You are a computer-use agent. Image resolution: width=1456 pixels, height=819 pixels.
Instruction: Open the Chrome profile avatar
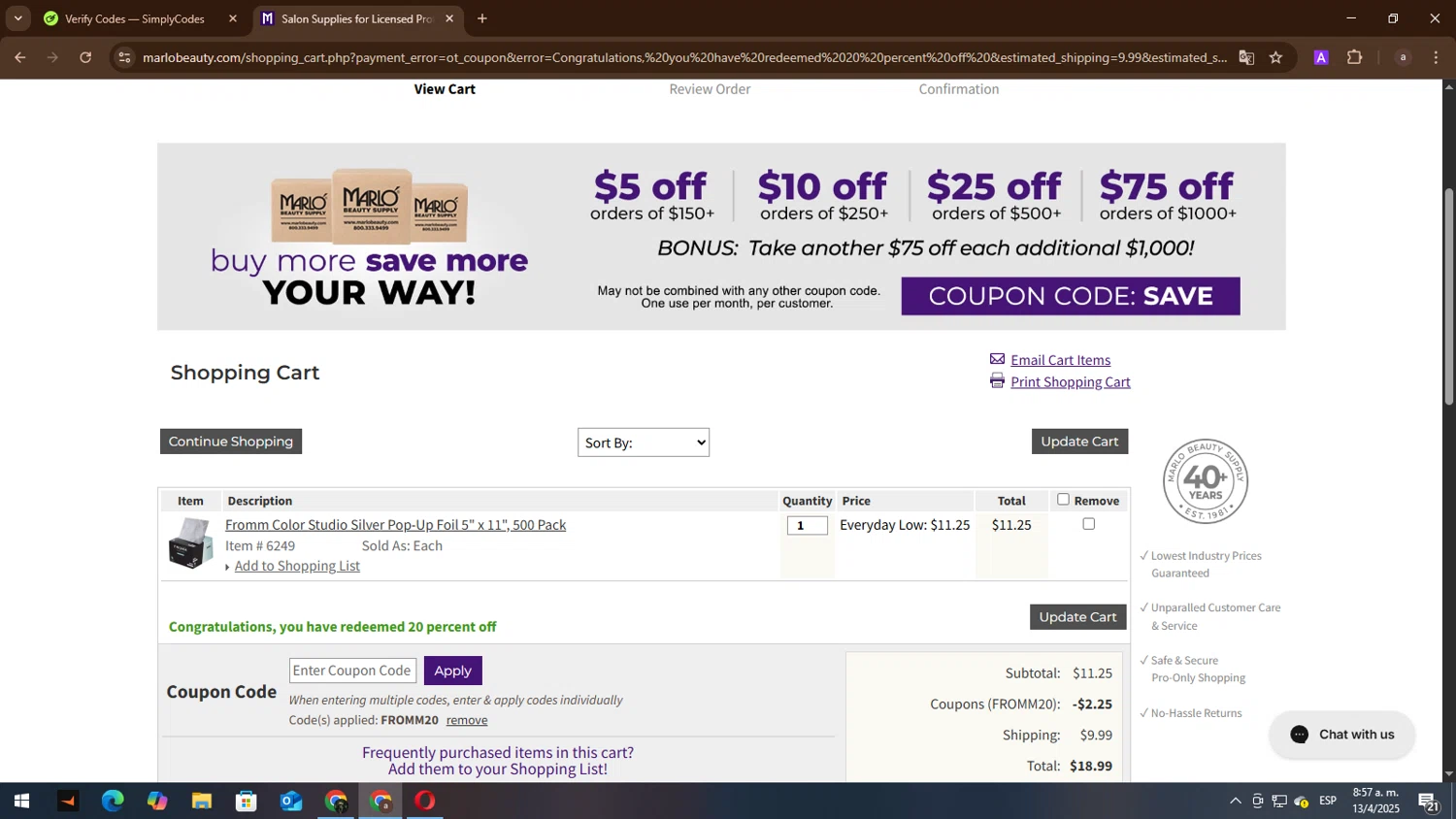click(1403, 57)
